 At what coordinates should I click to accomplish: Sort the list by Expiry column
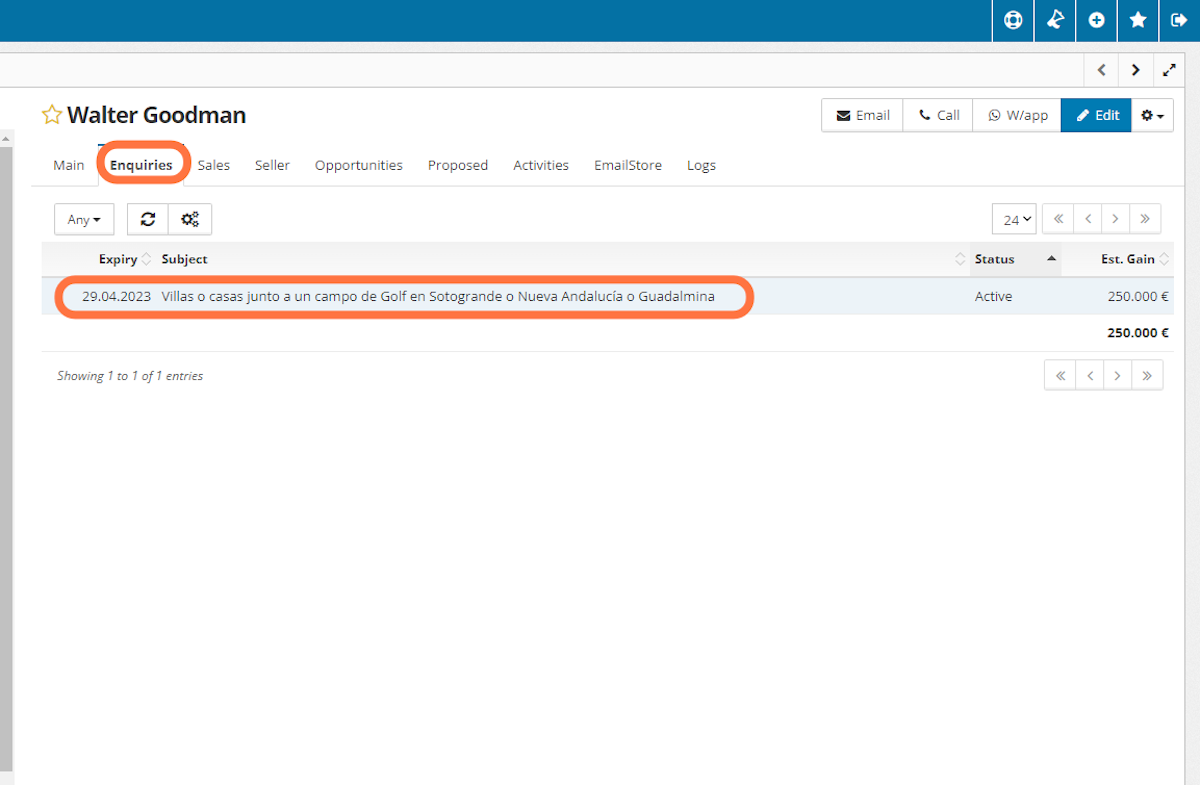(116, 258)
